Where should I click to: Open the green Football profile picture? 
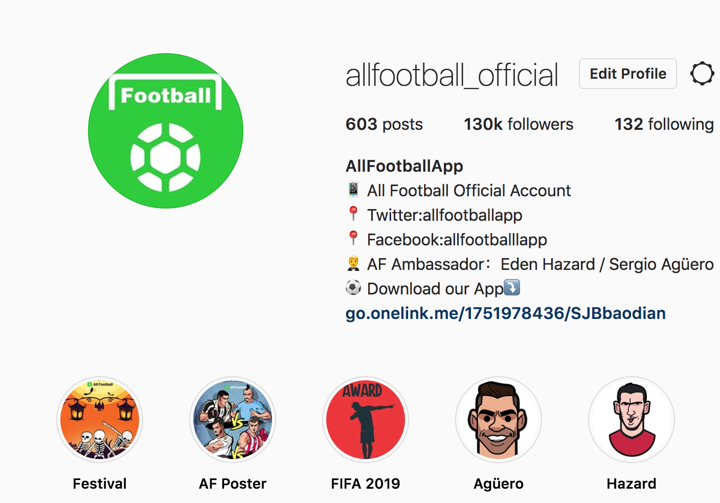coord(166,131)
